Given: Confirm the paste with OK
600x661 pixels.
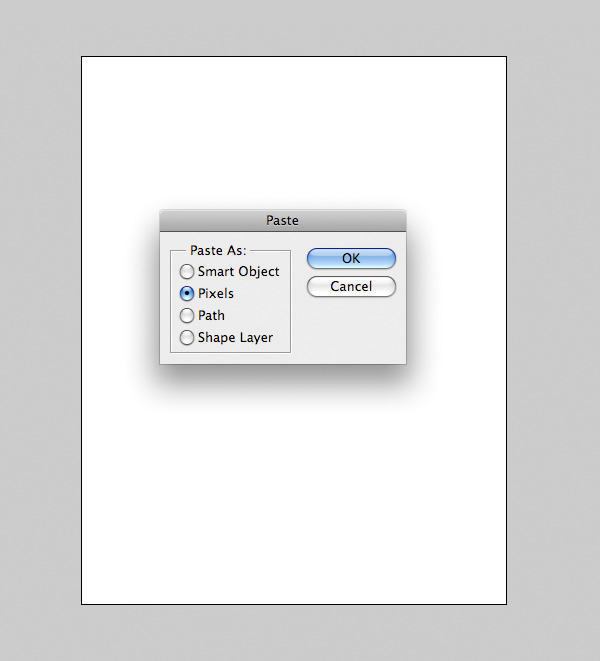Looking at the screenshot, I should [351, 258].
